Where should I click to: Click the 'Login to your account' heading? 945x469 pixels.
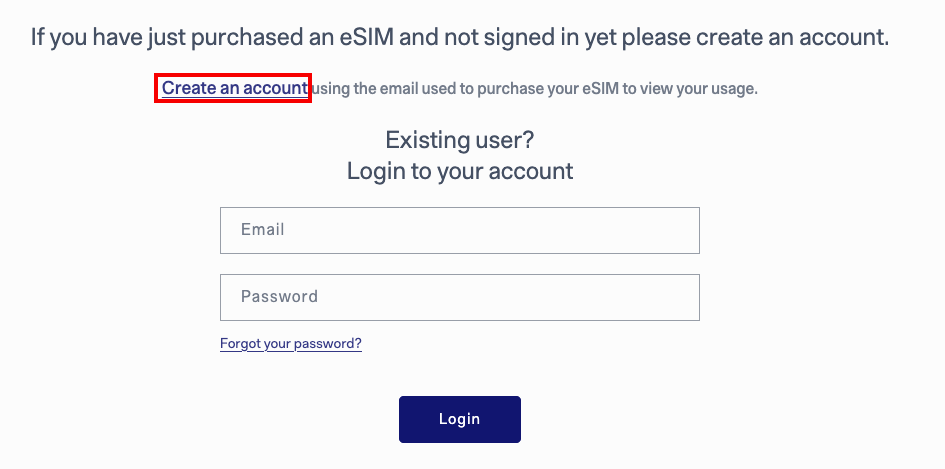pos(459,171)
